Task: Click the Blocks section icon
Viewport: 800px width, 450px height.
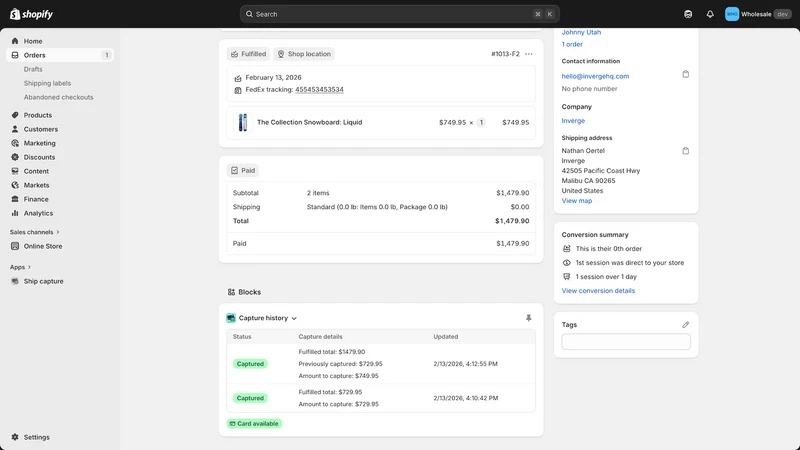Action: tap(231, 292)
